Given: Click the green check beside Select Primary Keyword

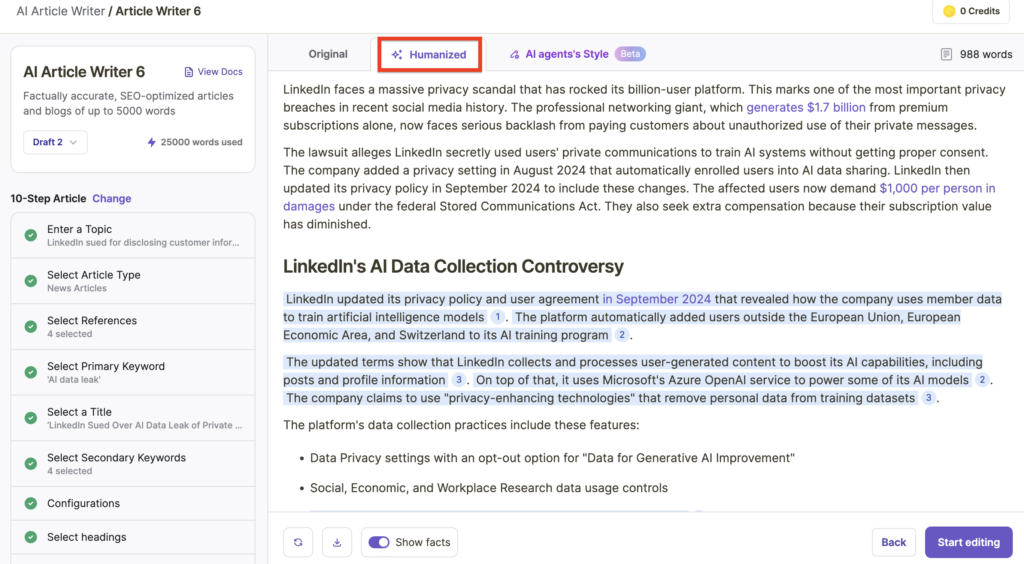Looking at the screenshot, I should coord(31,372).
